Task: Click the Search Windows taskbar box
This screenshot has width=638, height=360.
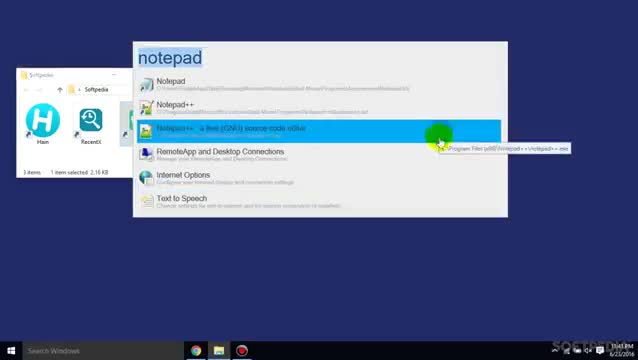Action: pyautogui.click(x=103, y=351)
